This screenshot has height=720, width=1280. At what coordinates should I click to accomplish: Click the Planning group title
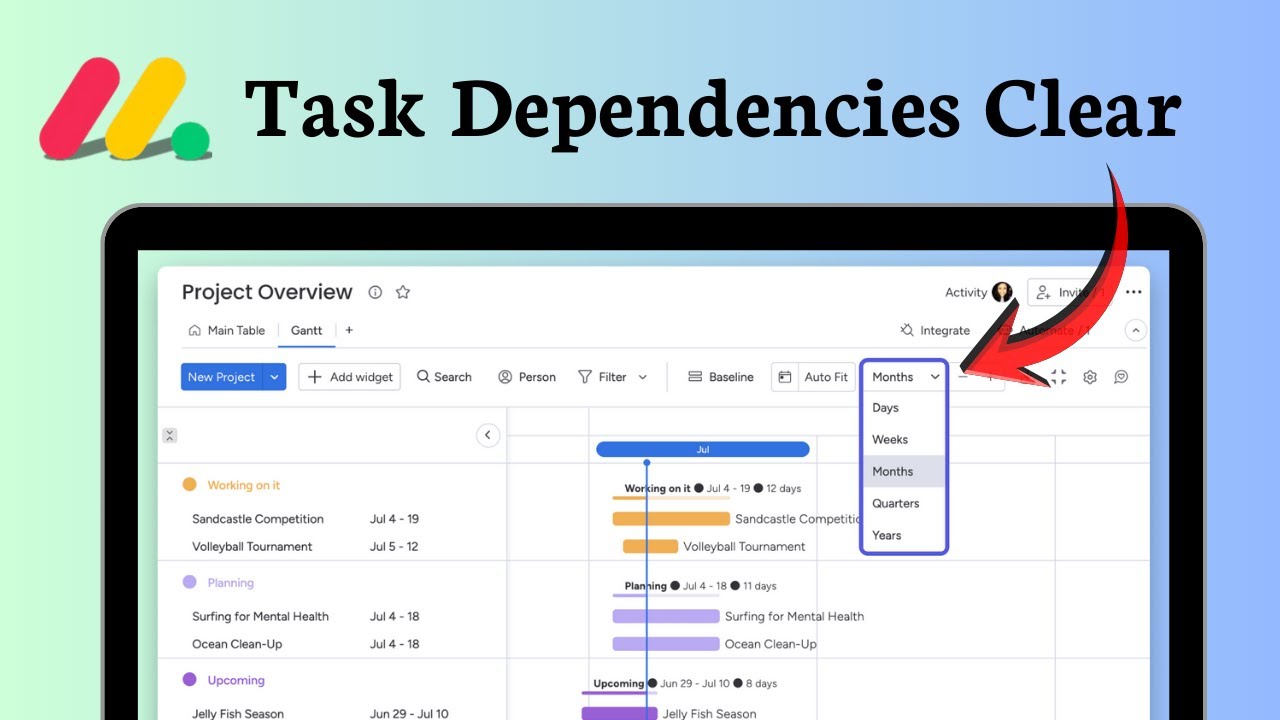coord(231,582)
